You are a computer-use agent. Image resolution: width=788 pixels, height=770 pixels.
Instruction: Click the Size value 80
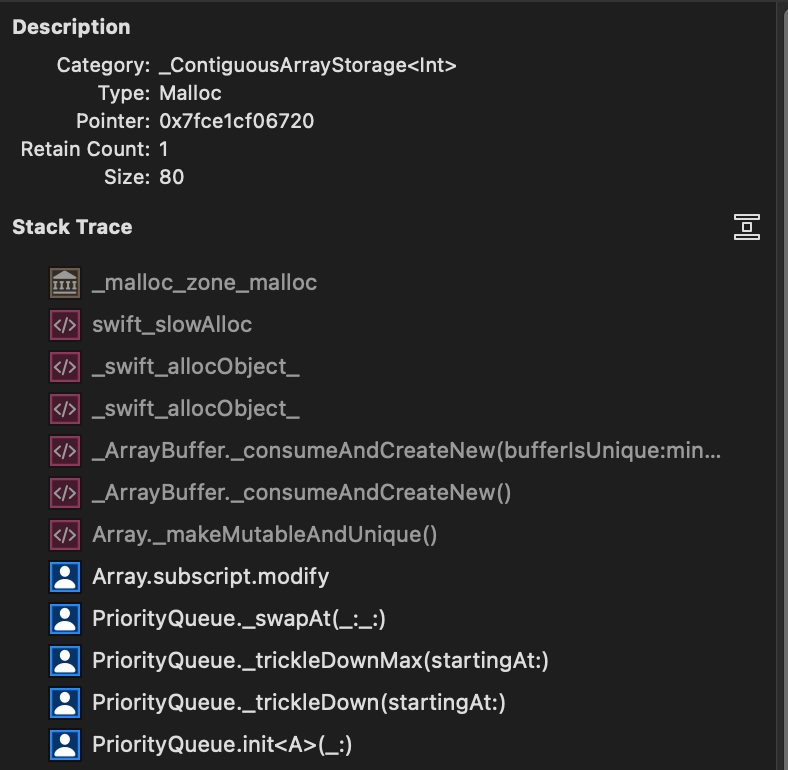click(171, 177)
